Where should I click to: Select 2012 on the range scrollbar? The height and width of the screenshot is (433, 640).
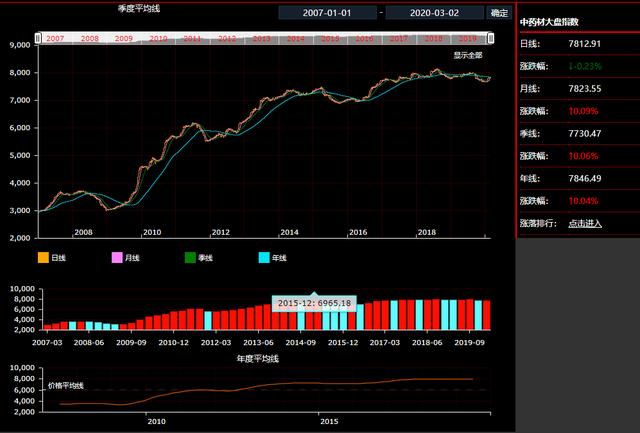pyautogui.click(x=227, y=38)
